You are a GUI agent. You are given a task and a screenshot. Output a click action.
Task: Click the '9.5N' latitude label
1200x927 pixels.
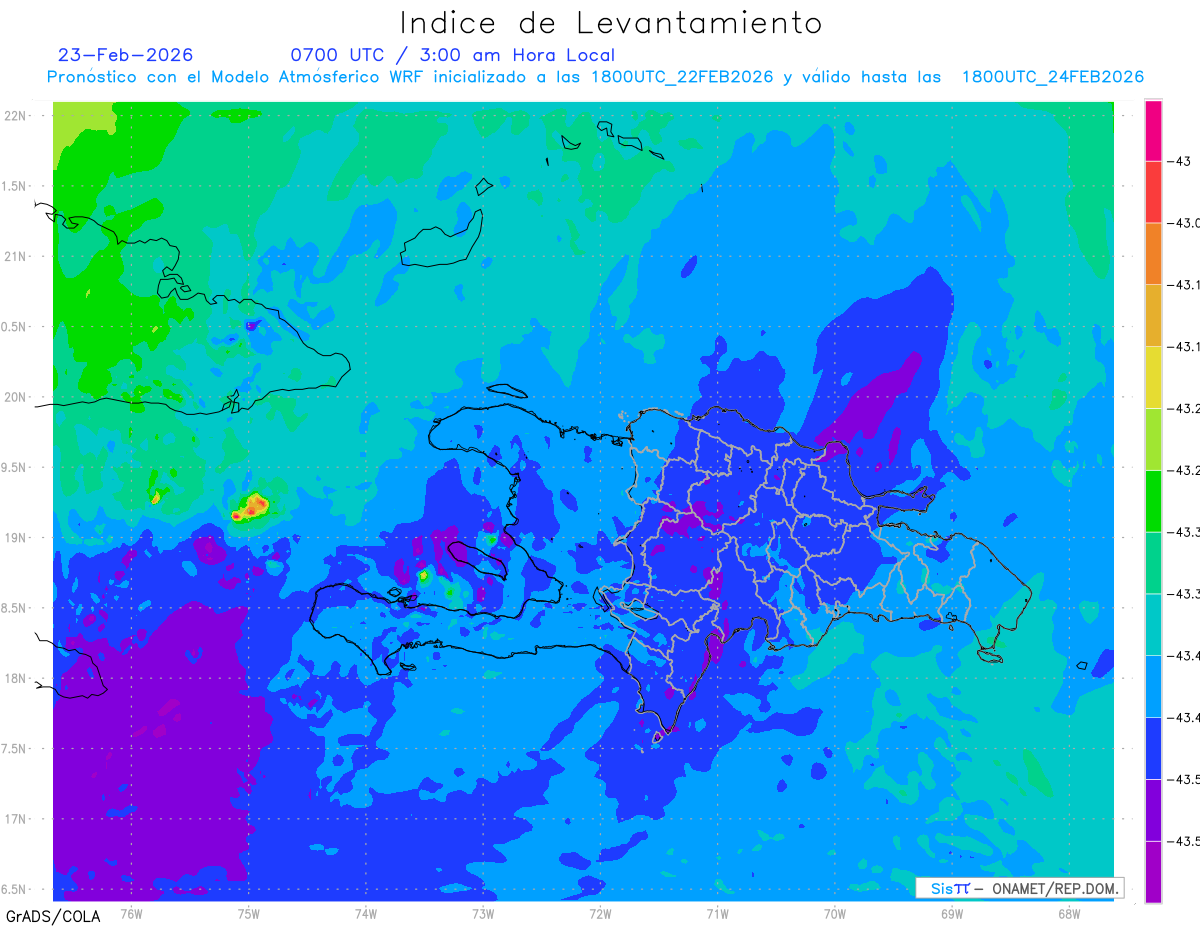[15, 467]
